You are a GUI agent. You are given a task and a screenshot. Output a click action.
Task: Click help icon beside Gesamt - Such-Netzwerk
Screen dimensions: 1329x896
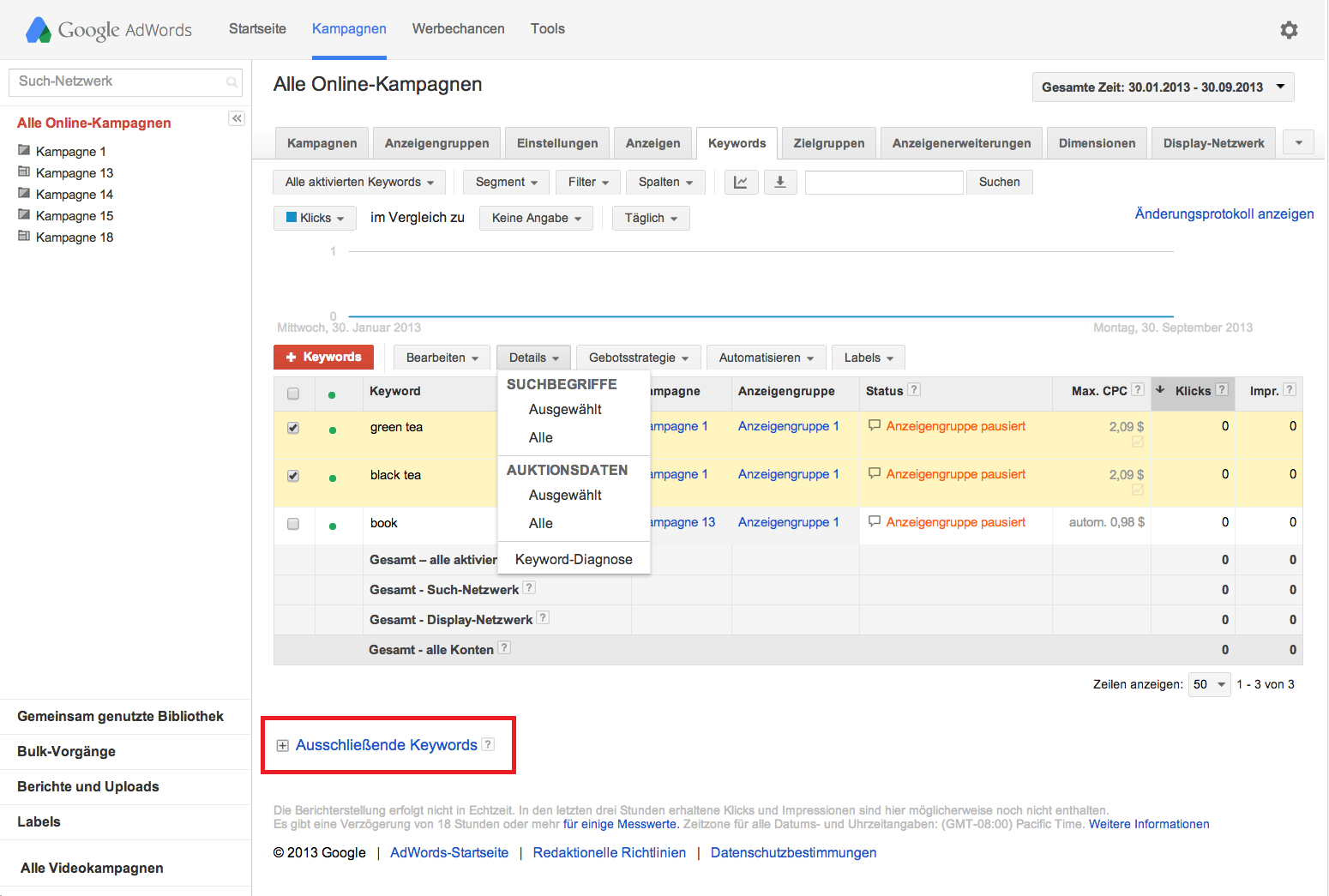529,587
